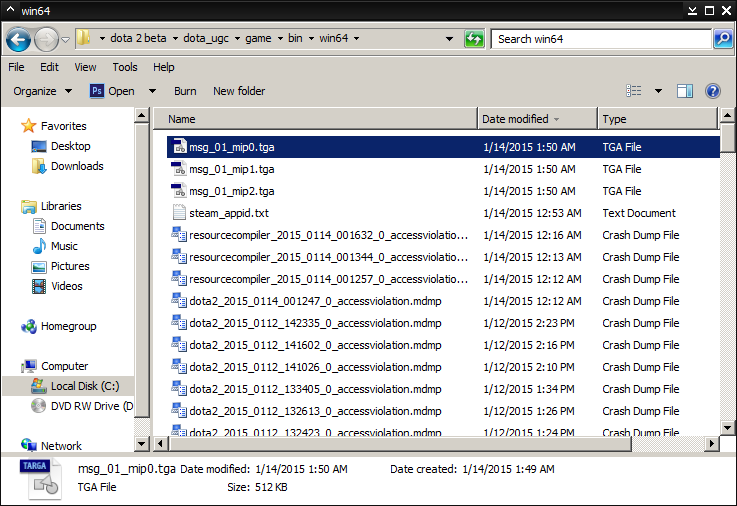Screen dimensions: 737x506
Task: Open the Downloads folder in Favorites
Action: click(x=40, y=166)
